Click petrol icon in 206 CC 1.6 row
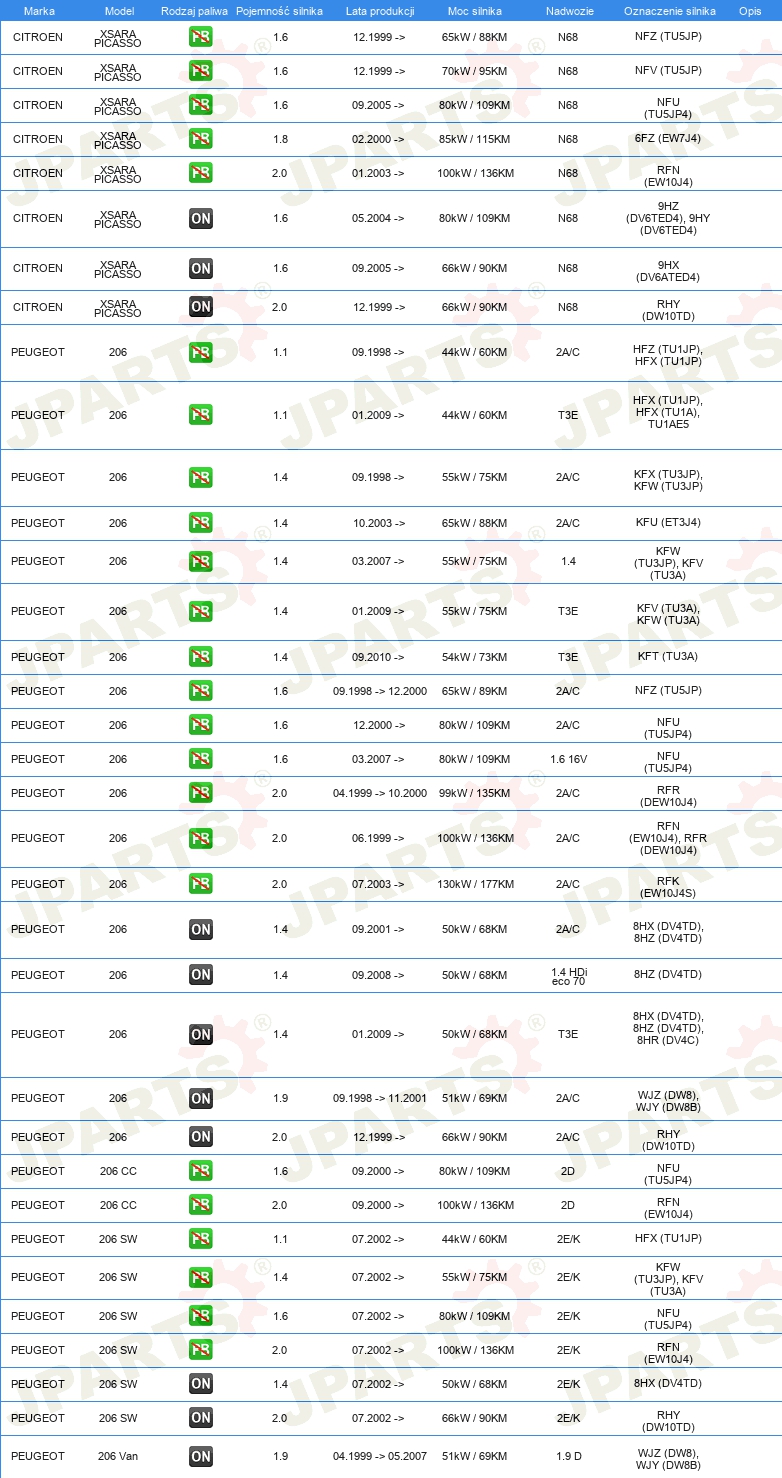This screenshot has height=1478, width=782. (201, 1171)
